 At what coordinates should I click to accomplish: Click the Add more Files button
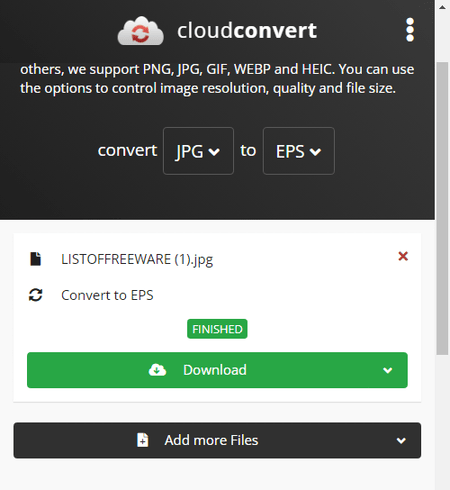(217, 440)
